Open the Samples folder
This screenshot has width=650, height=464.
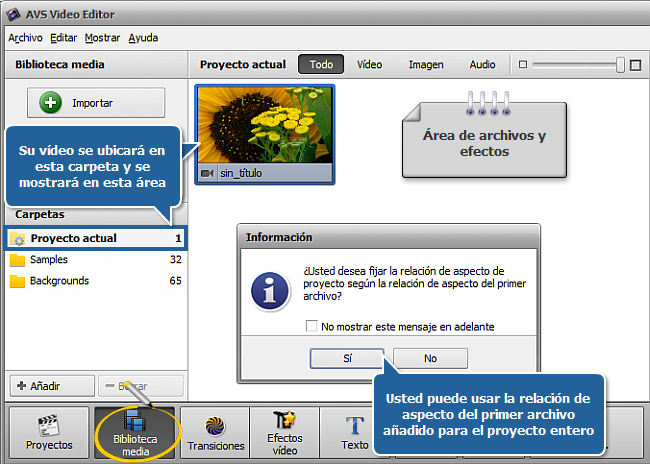point(96,260)
